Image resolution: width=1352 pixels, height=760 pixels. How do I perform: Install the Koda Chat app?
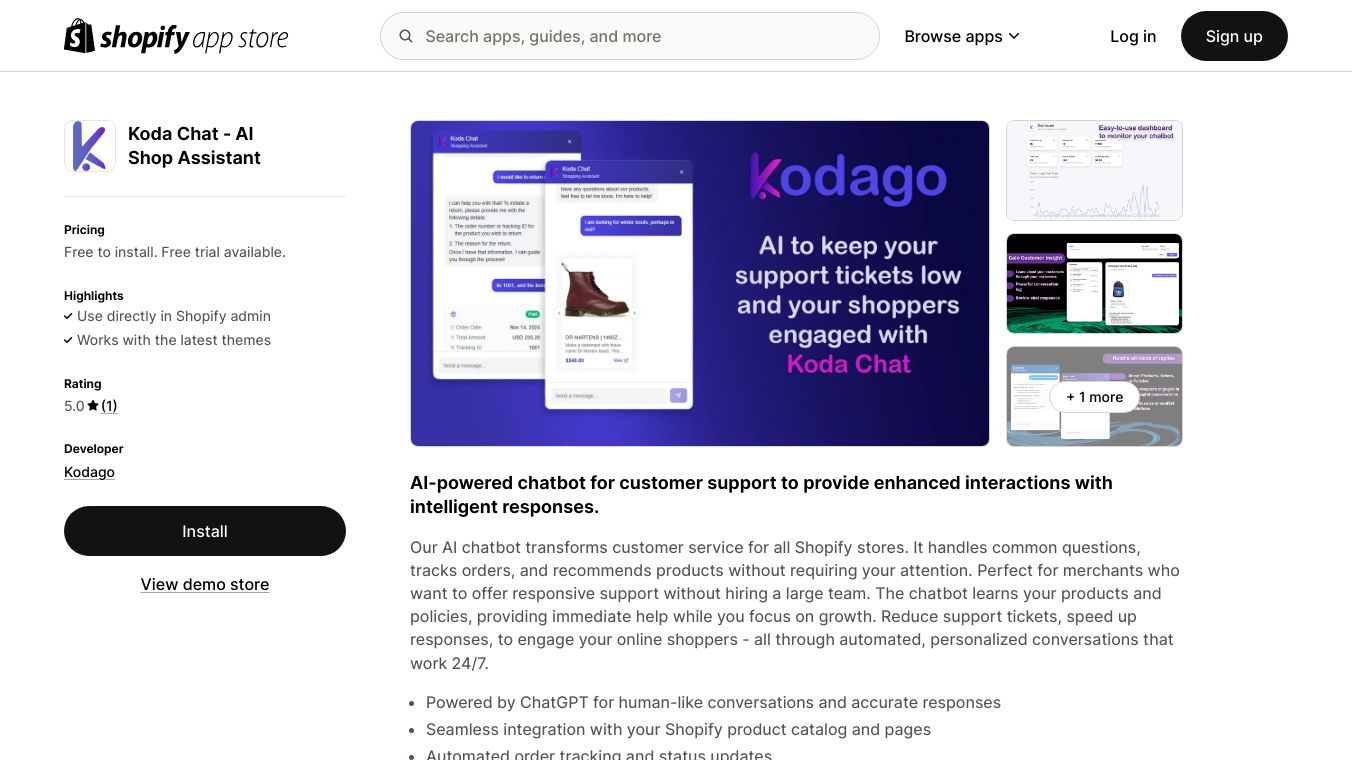[205, 531]
